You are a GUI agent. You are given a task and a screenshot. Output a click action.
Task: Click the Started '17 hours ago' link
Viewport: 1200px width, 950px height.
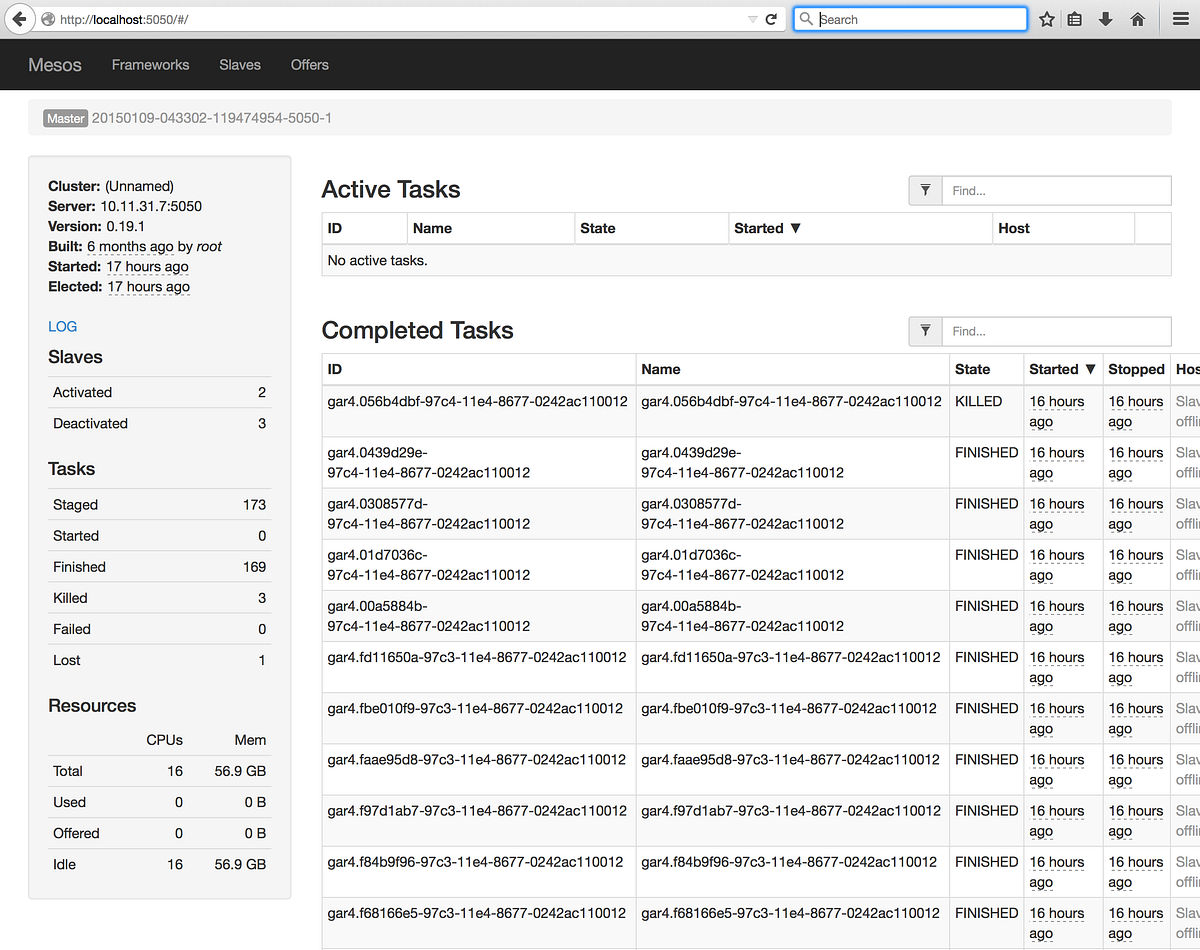(x=147, y=267)
